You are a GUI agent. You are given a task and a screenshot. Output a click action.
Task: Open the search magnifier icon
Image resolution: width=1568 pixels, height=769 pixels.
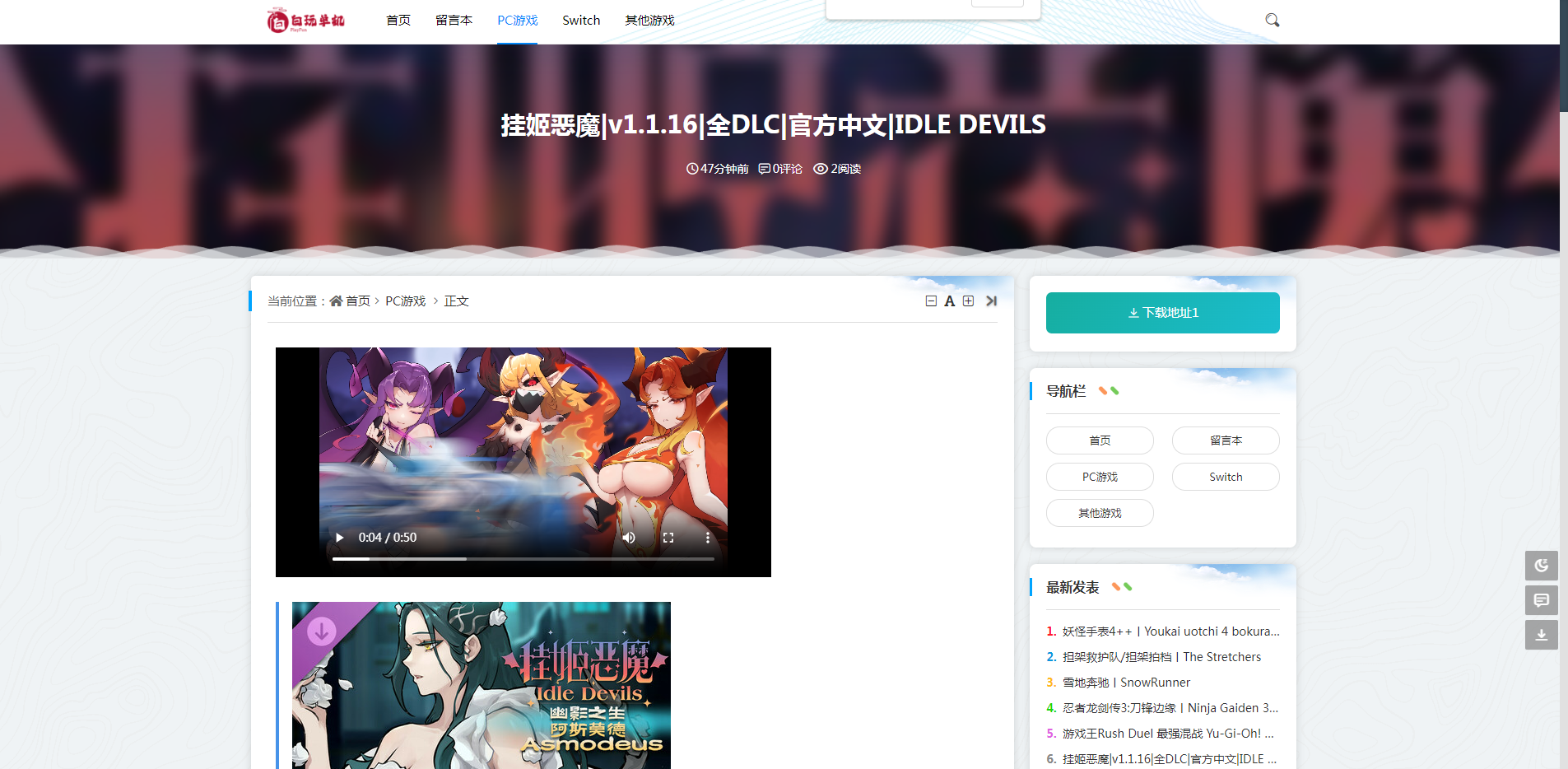[1272, 20]
